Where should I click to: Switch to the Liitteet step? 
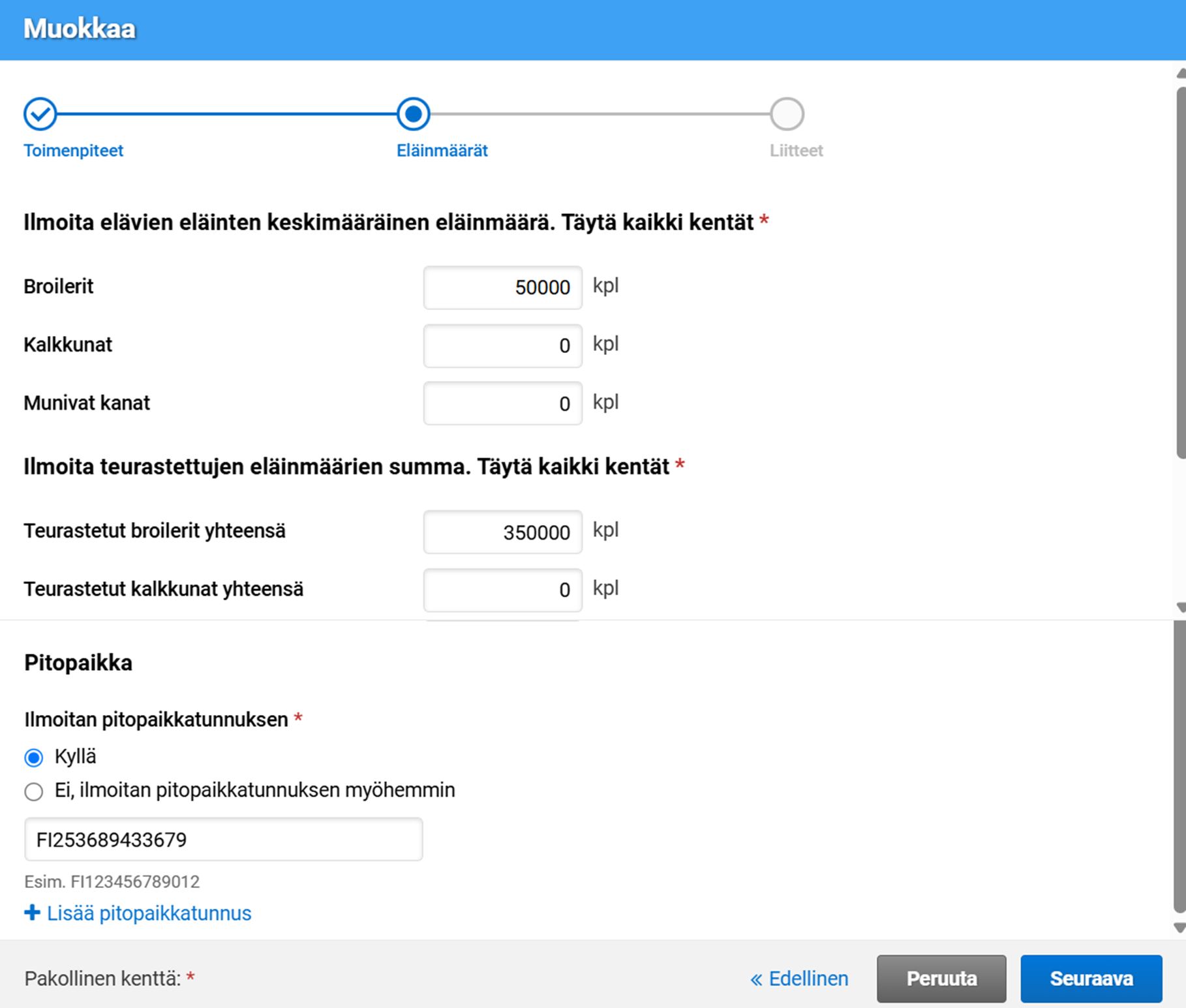pyautogui.click(x=797, y=151)
